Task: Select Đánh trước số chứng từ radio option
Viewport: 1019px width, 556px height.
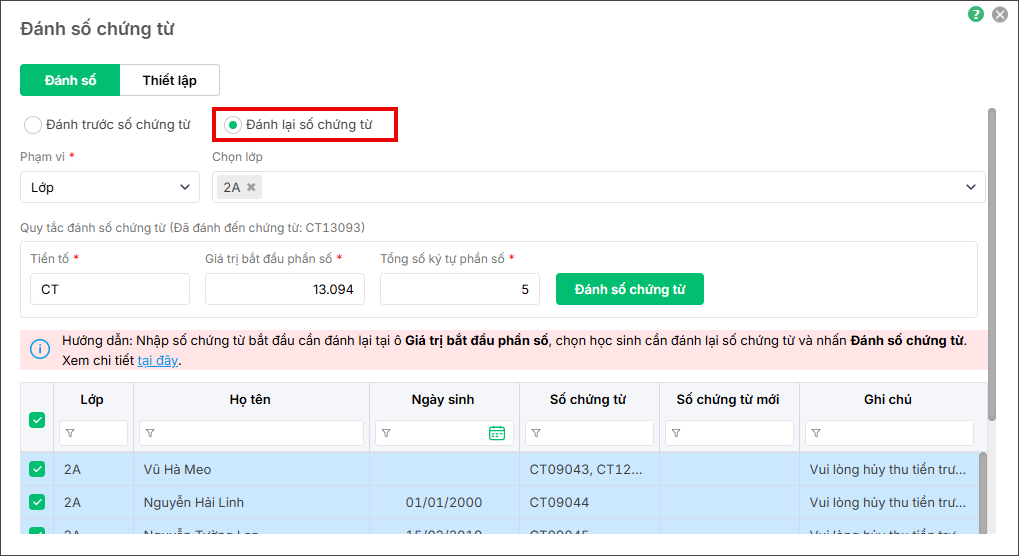Action: point(33,125)
